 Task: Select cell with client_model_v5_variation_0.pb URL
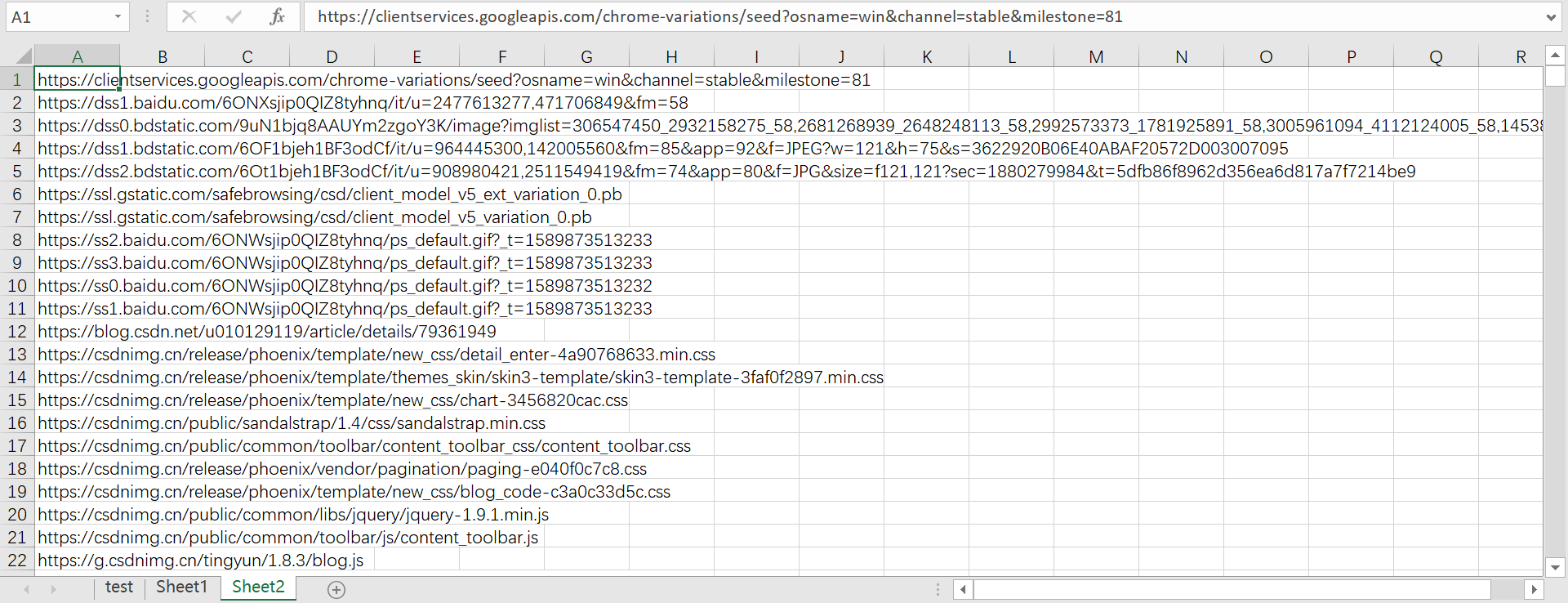77,217
